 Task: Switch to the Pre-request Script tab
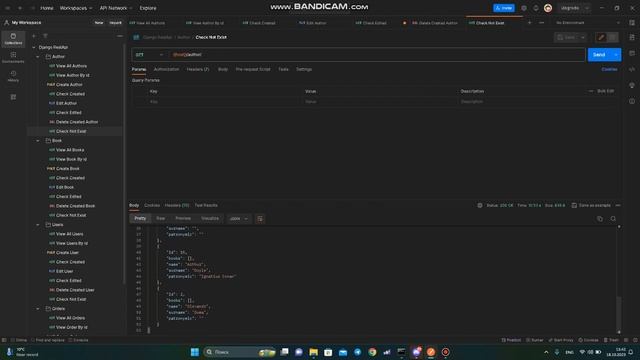point(253,69)
